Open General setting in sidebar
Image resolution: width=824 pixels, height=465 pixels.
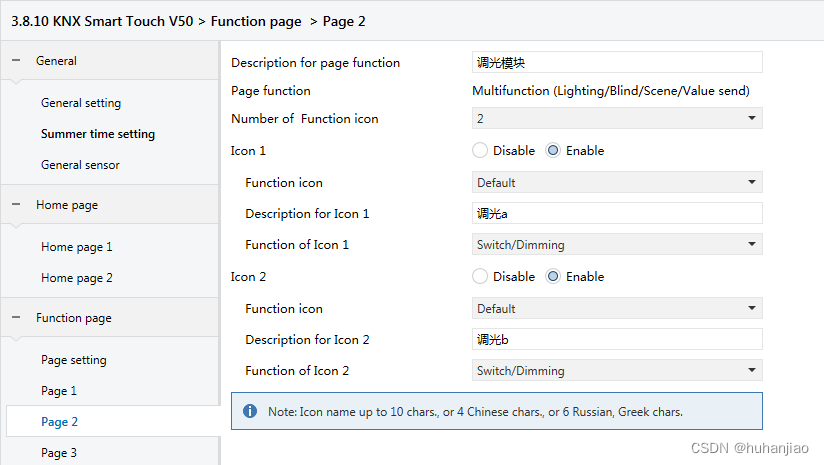pyautogui.click(x=81, y=103)
